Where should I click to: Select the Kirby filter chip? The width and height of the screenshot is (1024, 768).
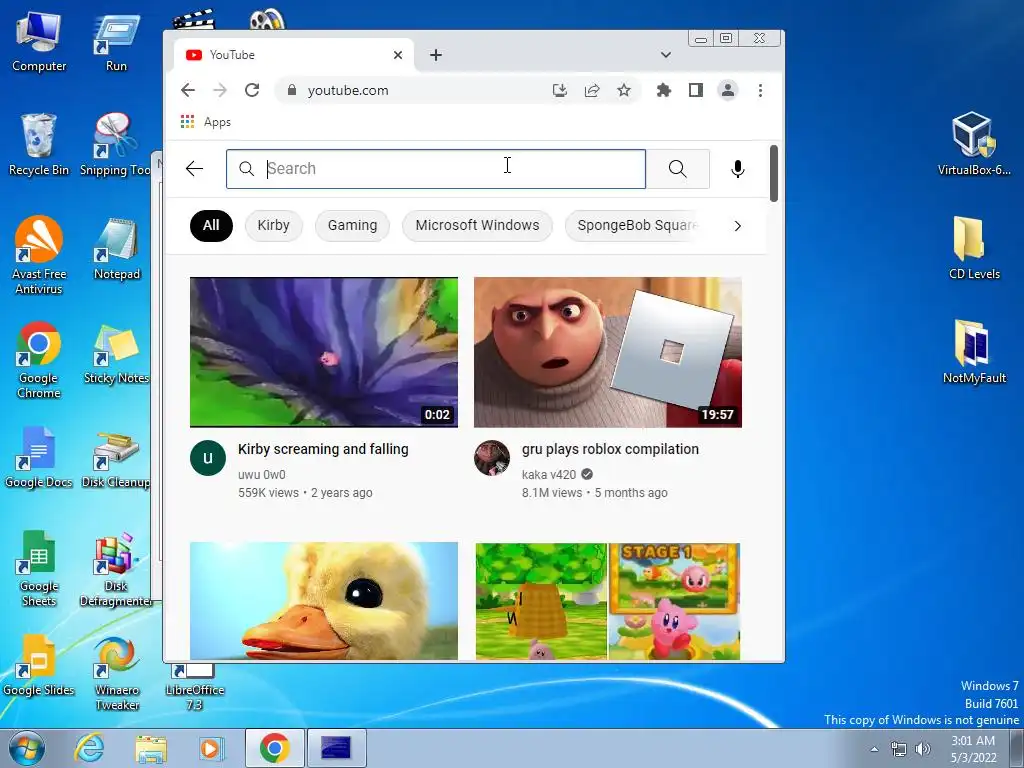coord(273,225)
